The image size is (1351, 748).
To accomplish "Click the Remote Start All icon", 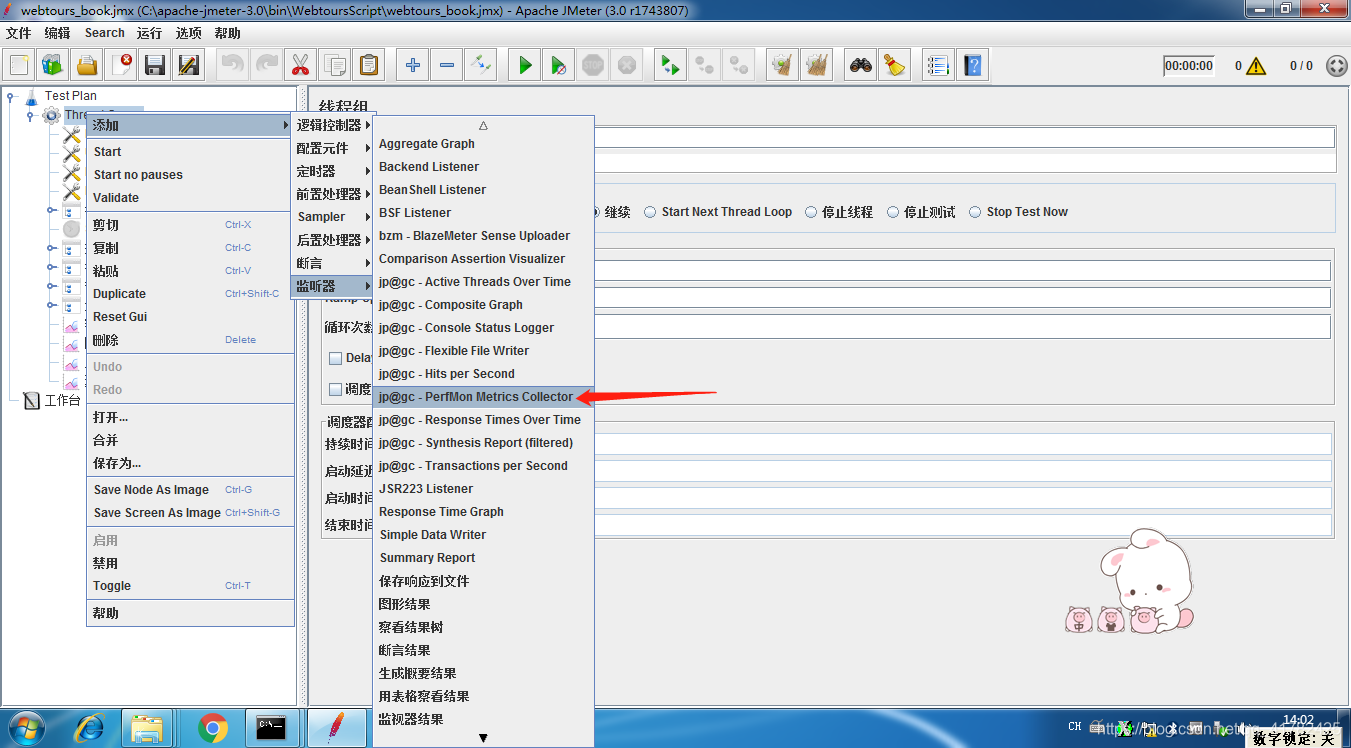I will pos(669,65).
